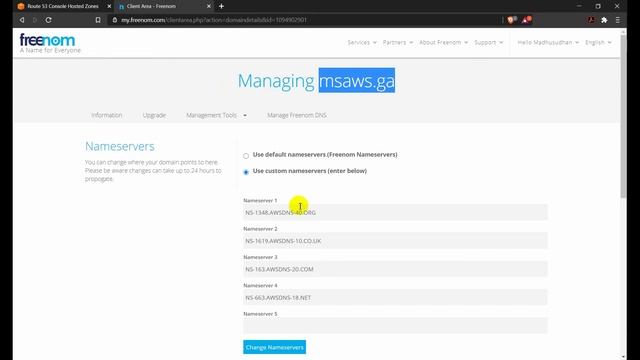Select the Client Area - Freenom tab

151,6
